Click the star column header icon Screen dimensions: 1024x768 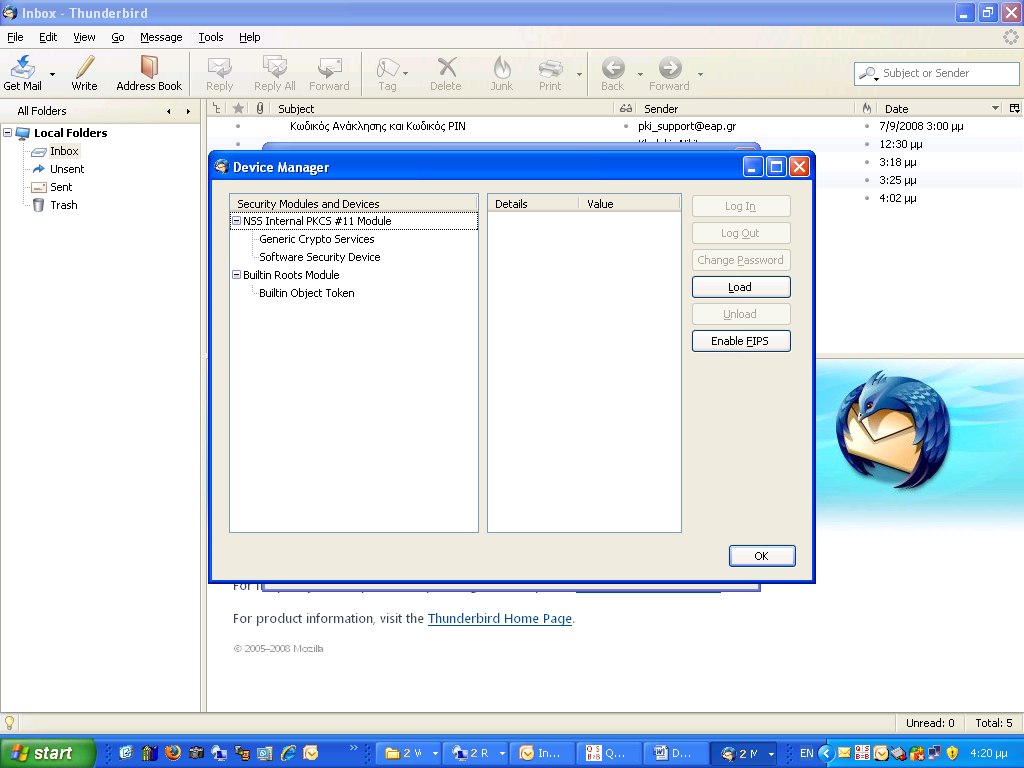238,108
